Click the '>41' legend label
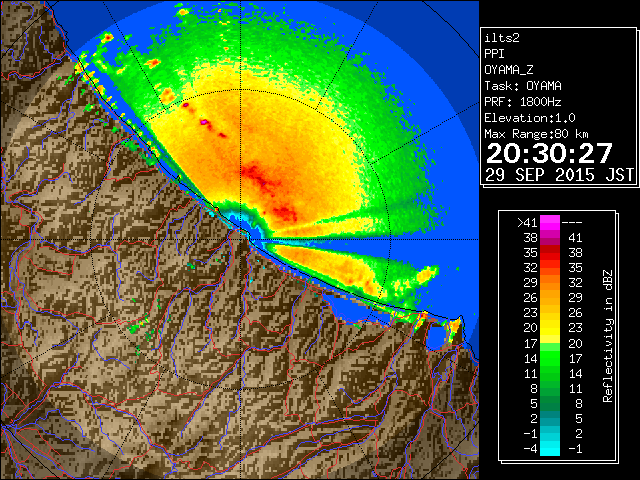Screen dimensions: 640x480 527,222
